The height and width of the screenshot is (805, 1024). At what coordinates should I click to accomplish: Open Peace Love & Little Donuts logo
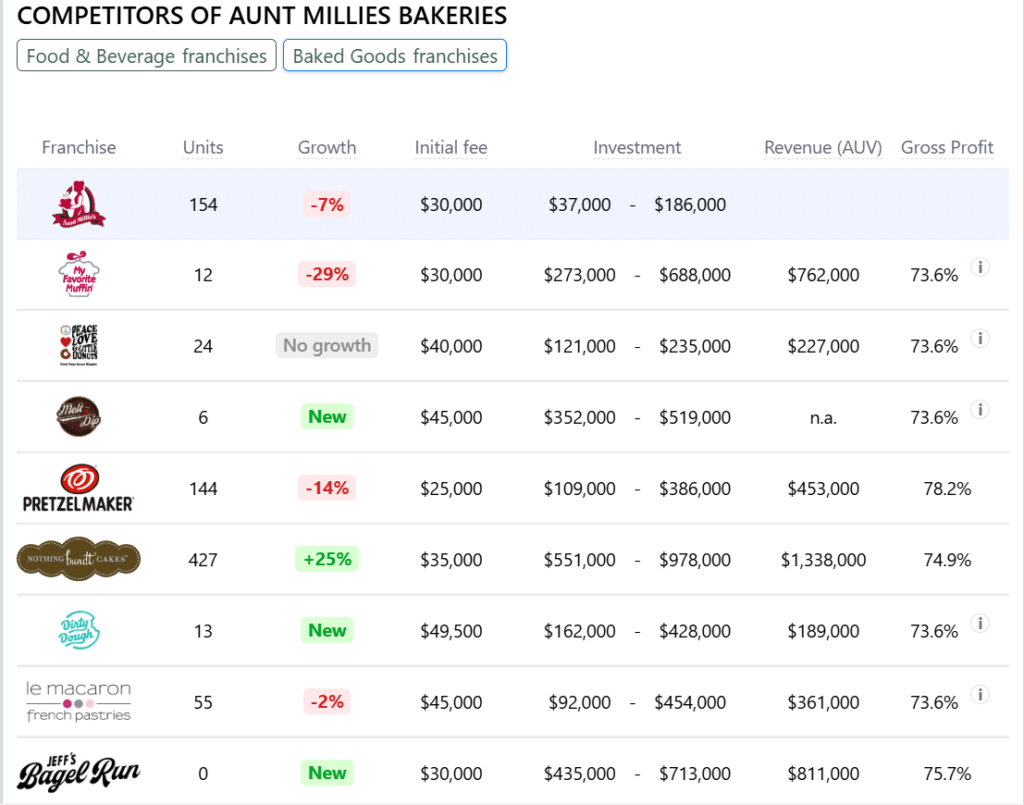pyautogui.click(x=79, y=345)
